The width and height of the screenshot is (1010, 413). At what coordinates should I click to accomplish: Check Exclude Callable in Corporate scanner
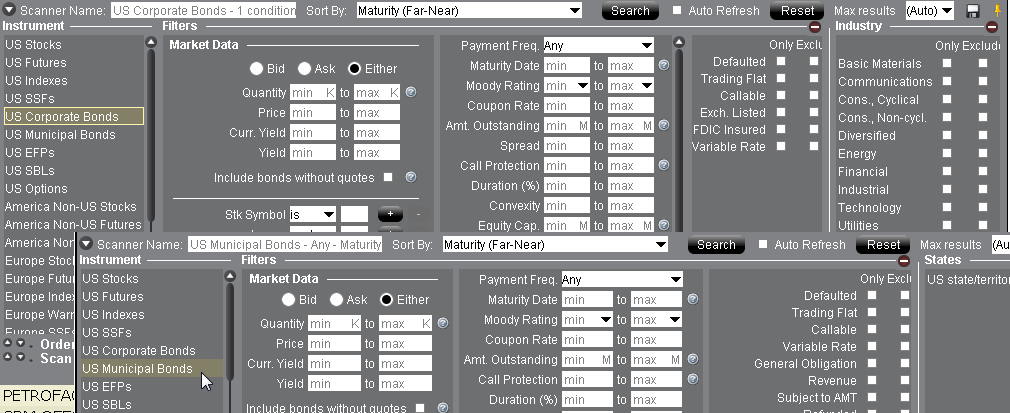pyautogui.click(x=814, y=95)
